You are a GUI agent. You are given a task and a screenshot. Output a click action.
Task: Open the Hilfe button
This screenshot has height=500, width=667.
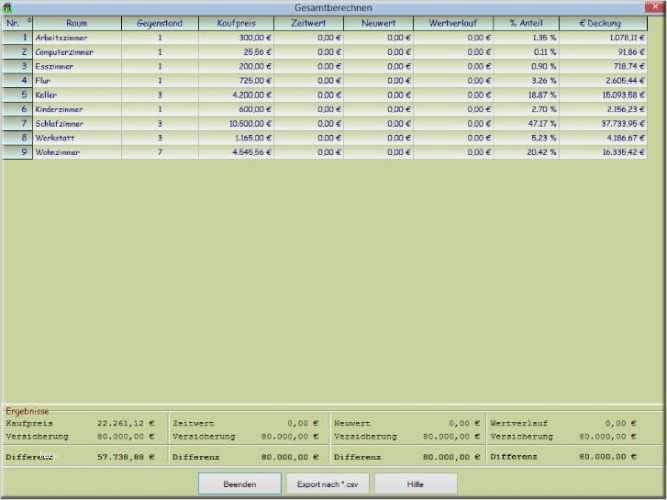click(416, 484)
